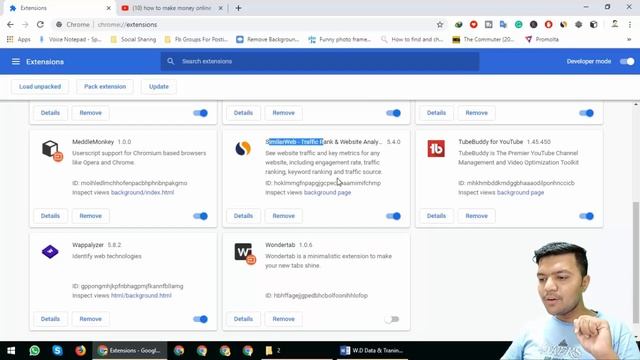Click the Update button
The image size is (640, 360).
point(159,87)
